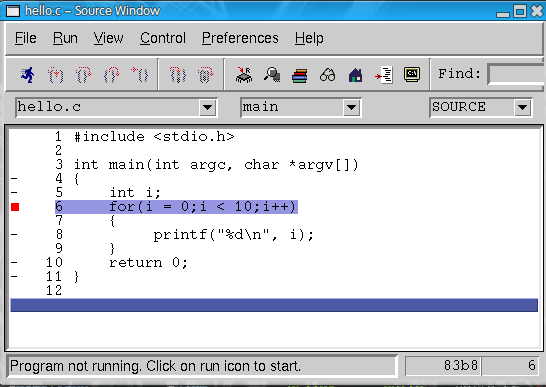Viewport: 546px width, 387px height.
Task: Open Watch Expressions glasses icon
Action: coord(327,75)
